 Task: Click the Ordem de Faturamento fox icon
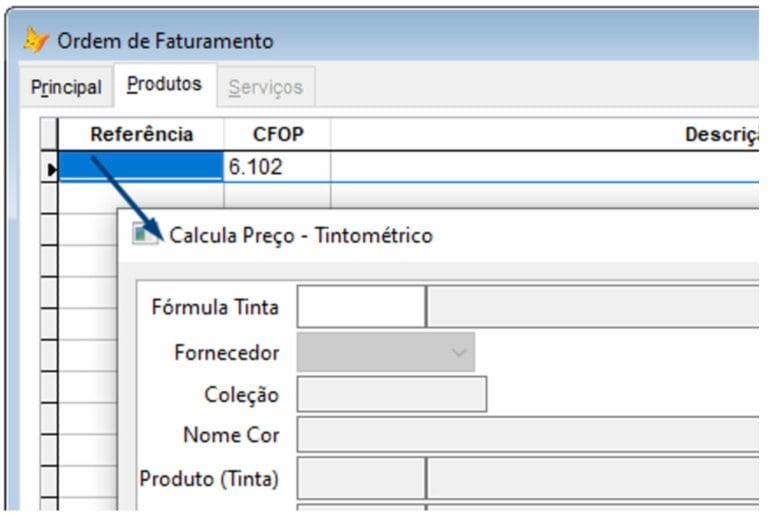36,40
